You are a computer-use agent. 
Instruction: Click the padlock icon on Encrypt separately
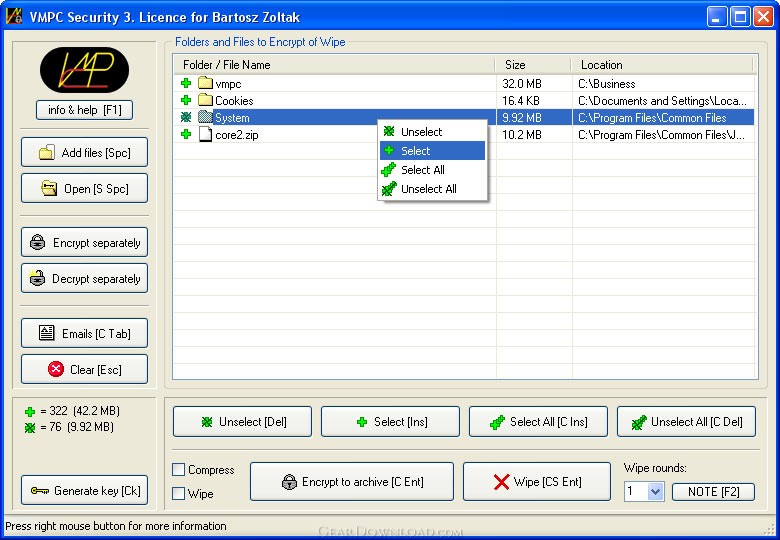pos(38,243)
